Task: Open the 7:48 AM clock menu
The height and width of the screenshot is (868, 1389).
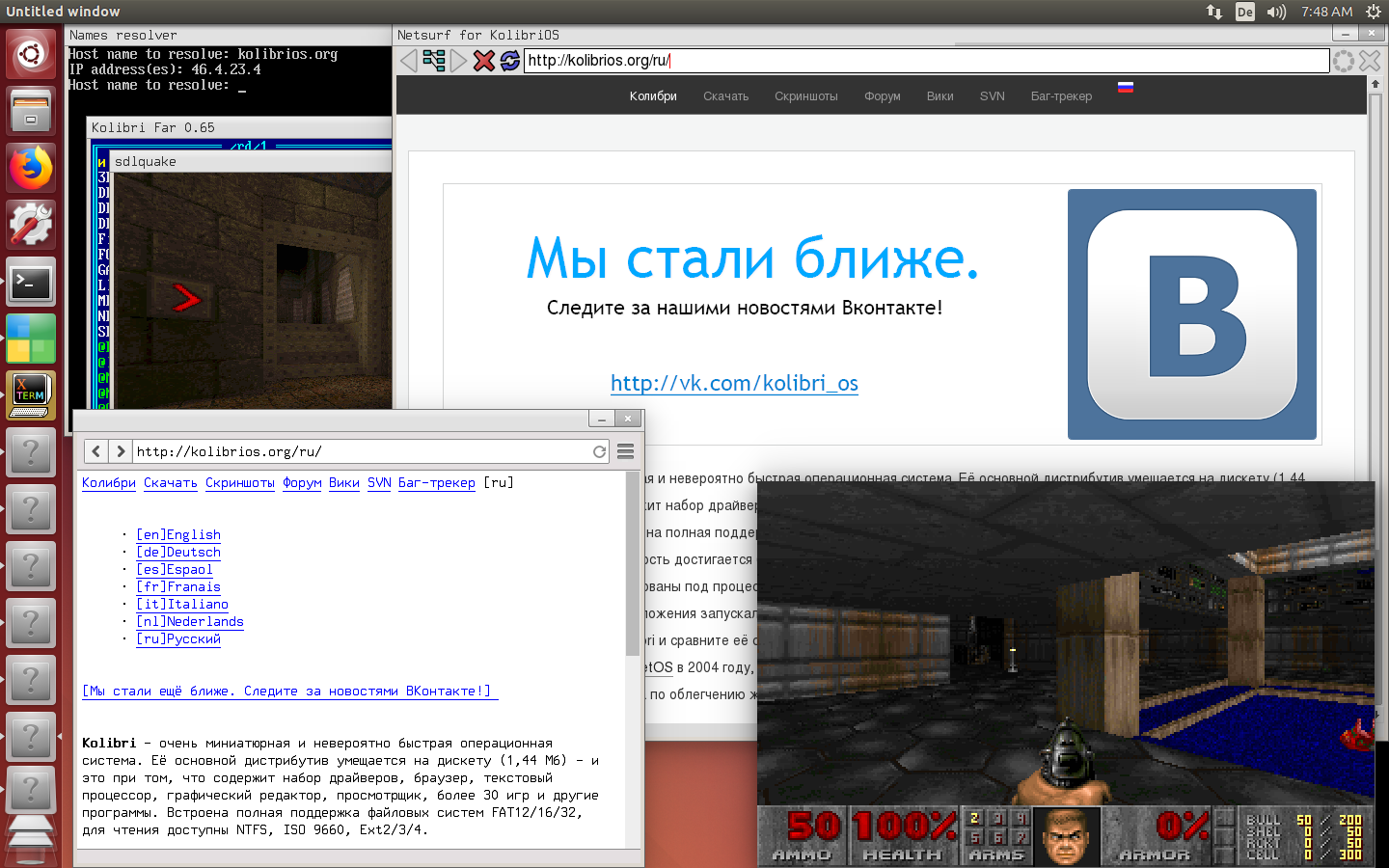Action: 1326,12
